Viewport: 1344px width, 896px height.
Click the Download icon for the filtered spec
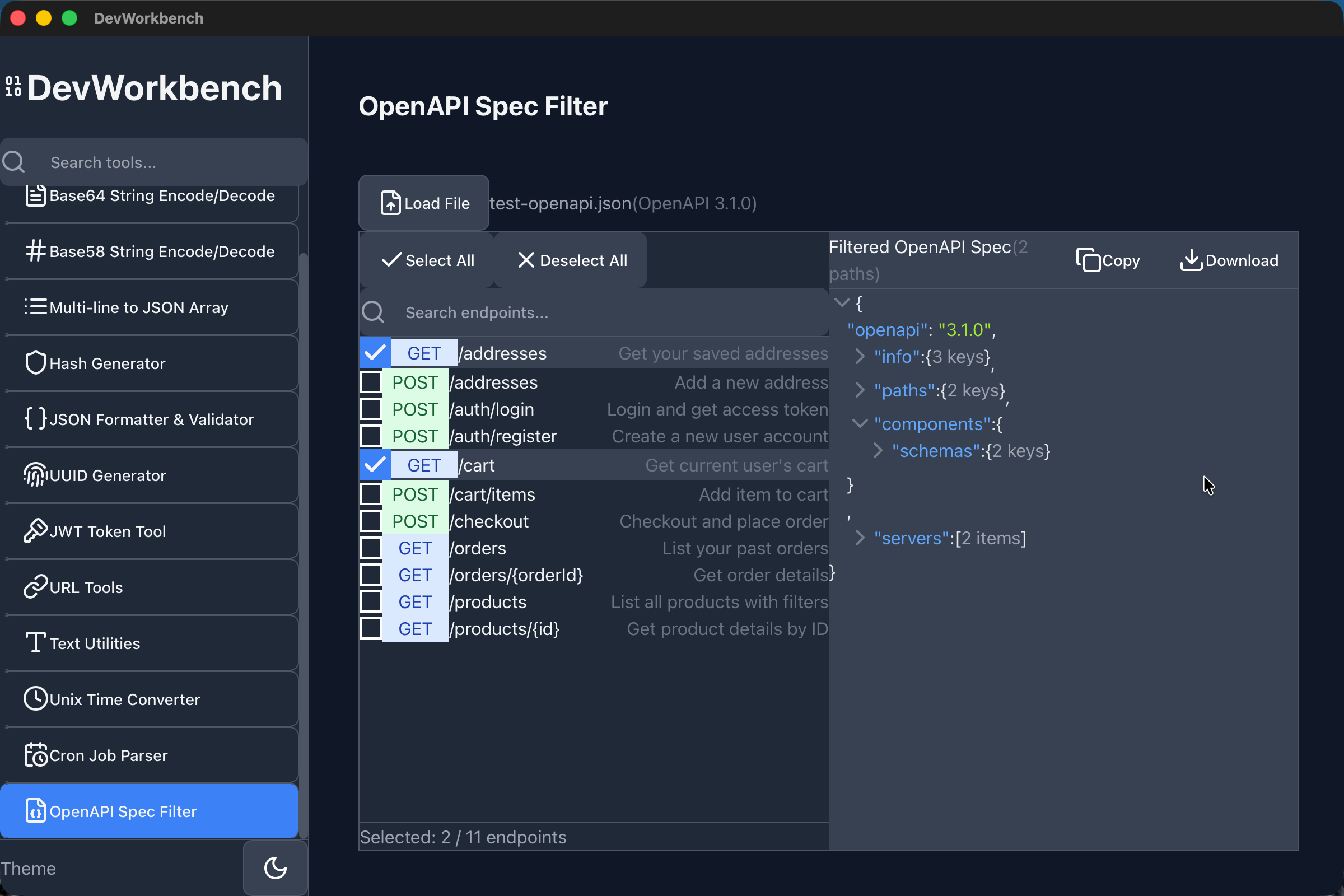pyautogui.click(x=1192, y=260)
